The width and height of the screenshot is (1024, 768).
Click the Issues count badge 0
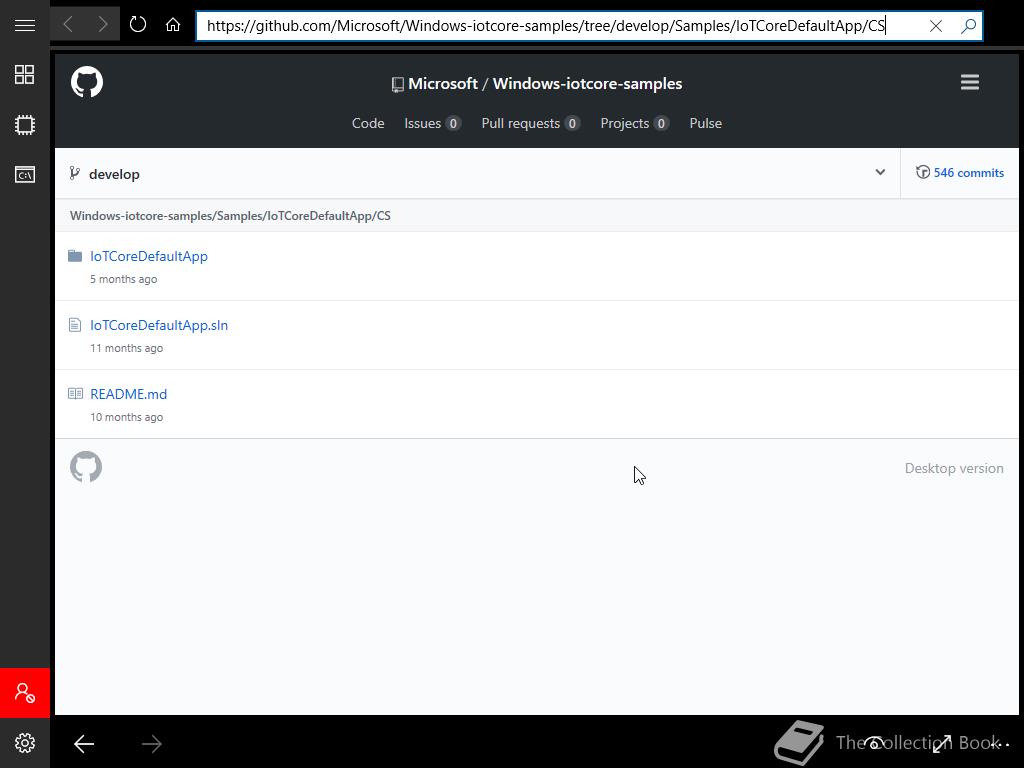pyautogui.click(x=453, y=123)
